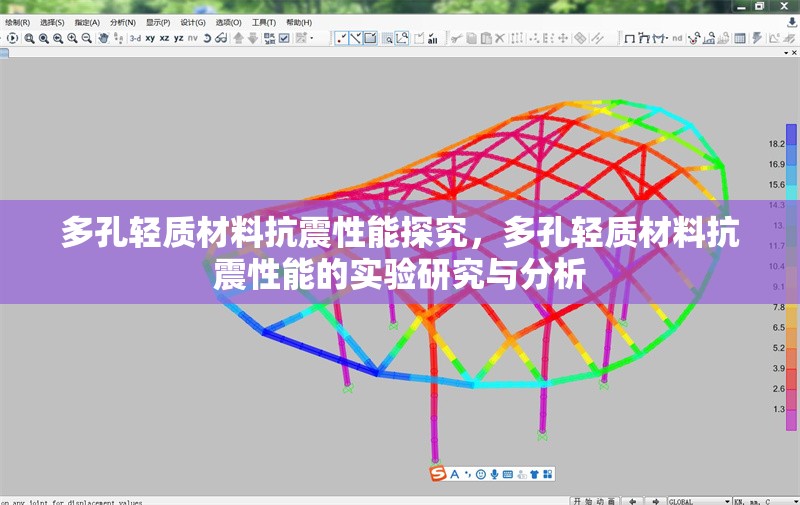Click the Sogou toolbox grid icon
800x505 pixels.
[547, 474]
